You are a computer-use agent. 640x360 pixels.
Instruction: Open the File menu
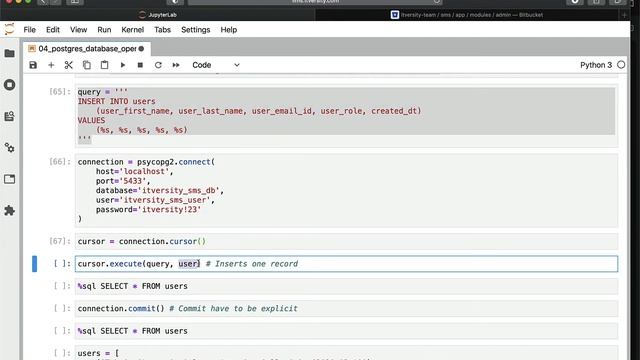[29, 30]
